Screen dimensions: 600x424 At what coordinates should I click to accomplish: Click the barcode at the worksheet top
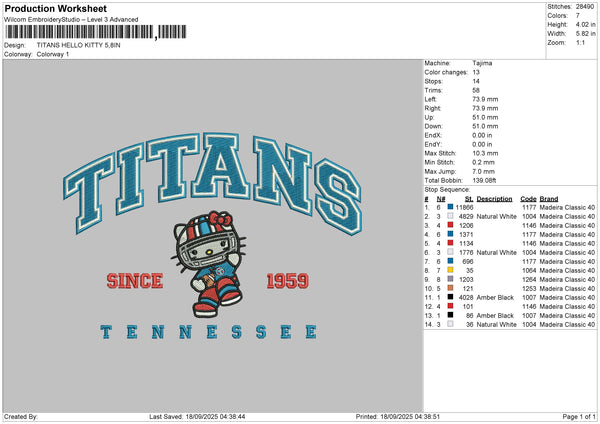click(x=96, y=32)
